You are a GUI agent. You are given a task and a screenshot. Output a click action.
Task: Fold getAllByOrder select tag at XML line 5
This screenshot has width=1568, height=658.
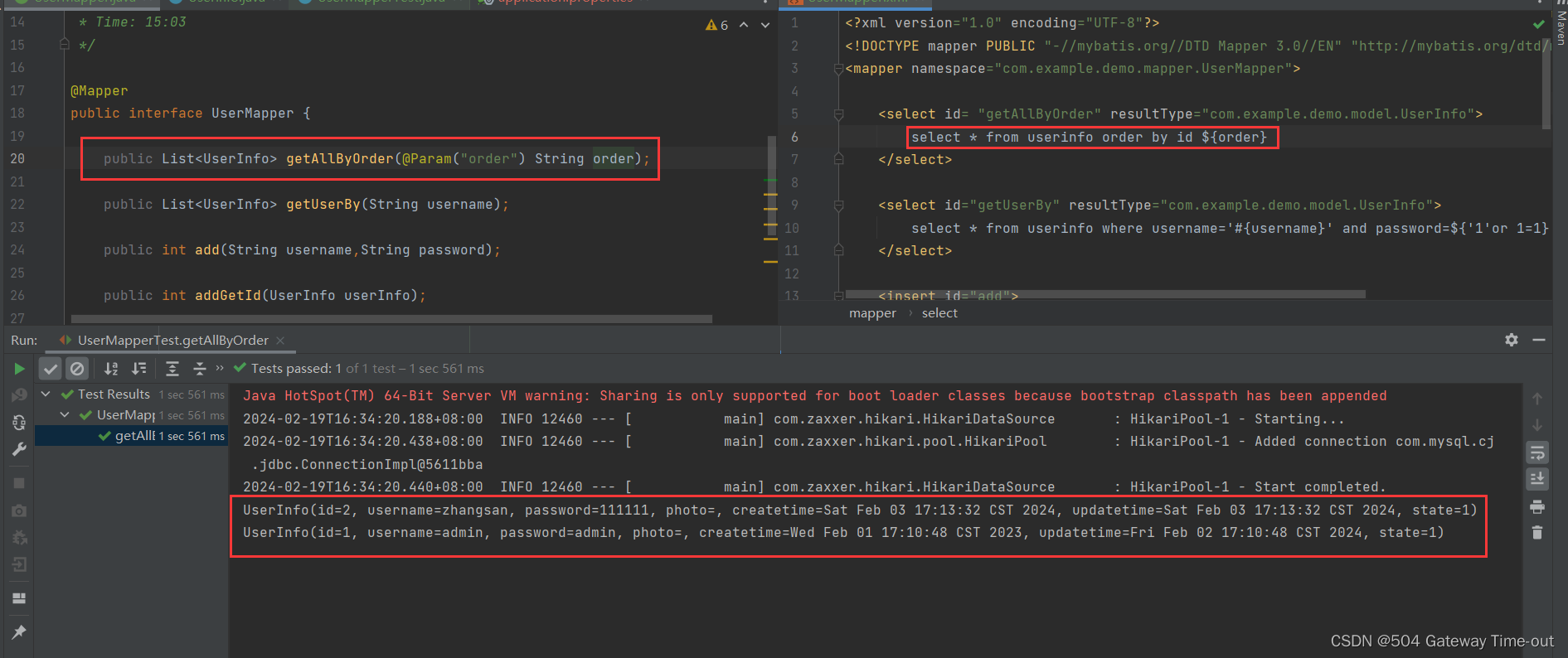(x=838, y=114)
